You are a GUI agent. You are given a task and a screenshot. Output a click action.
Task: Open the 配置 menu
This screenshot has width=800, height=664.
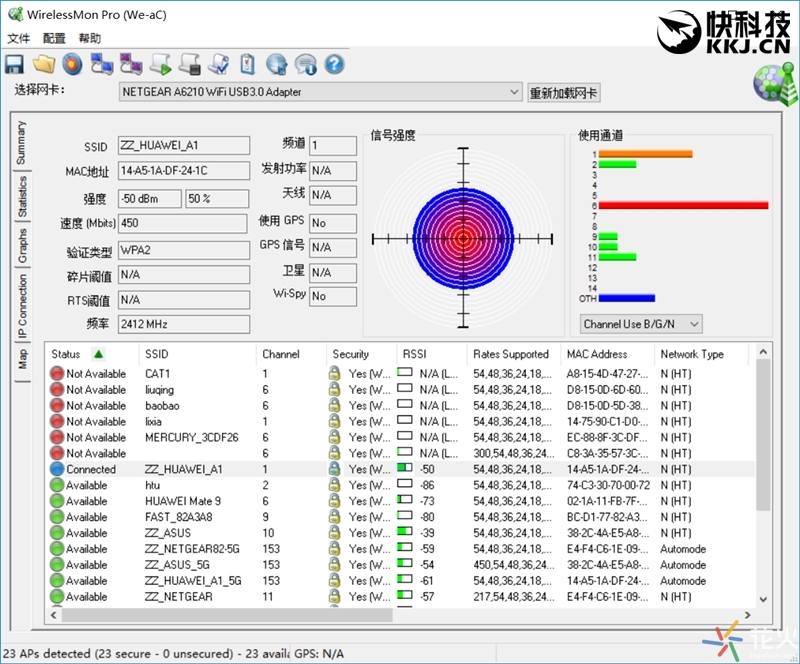54,38
